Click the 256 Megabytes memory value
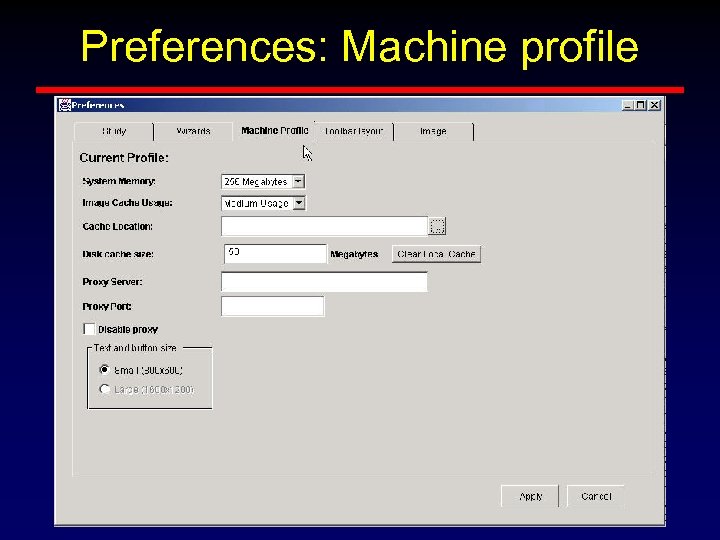Image resolution: width=720 pixels, height=540 pixels. click(256, 182)
